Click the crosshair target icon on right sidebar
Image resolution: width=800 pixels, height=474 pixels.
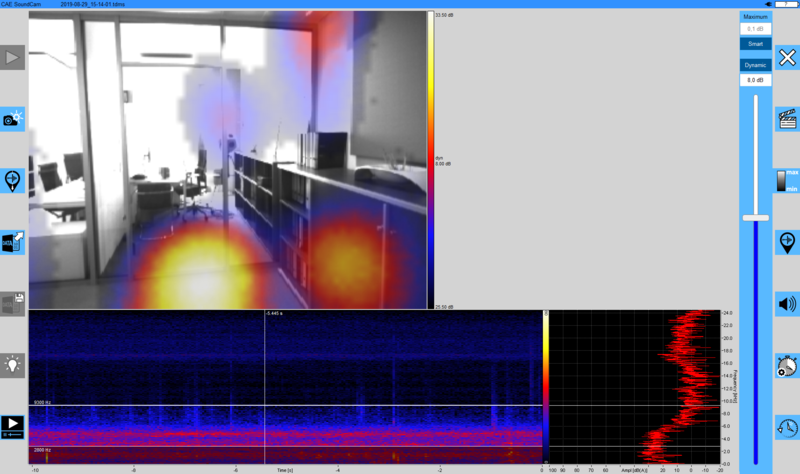tap(787, 242)
